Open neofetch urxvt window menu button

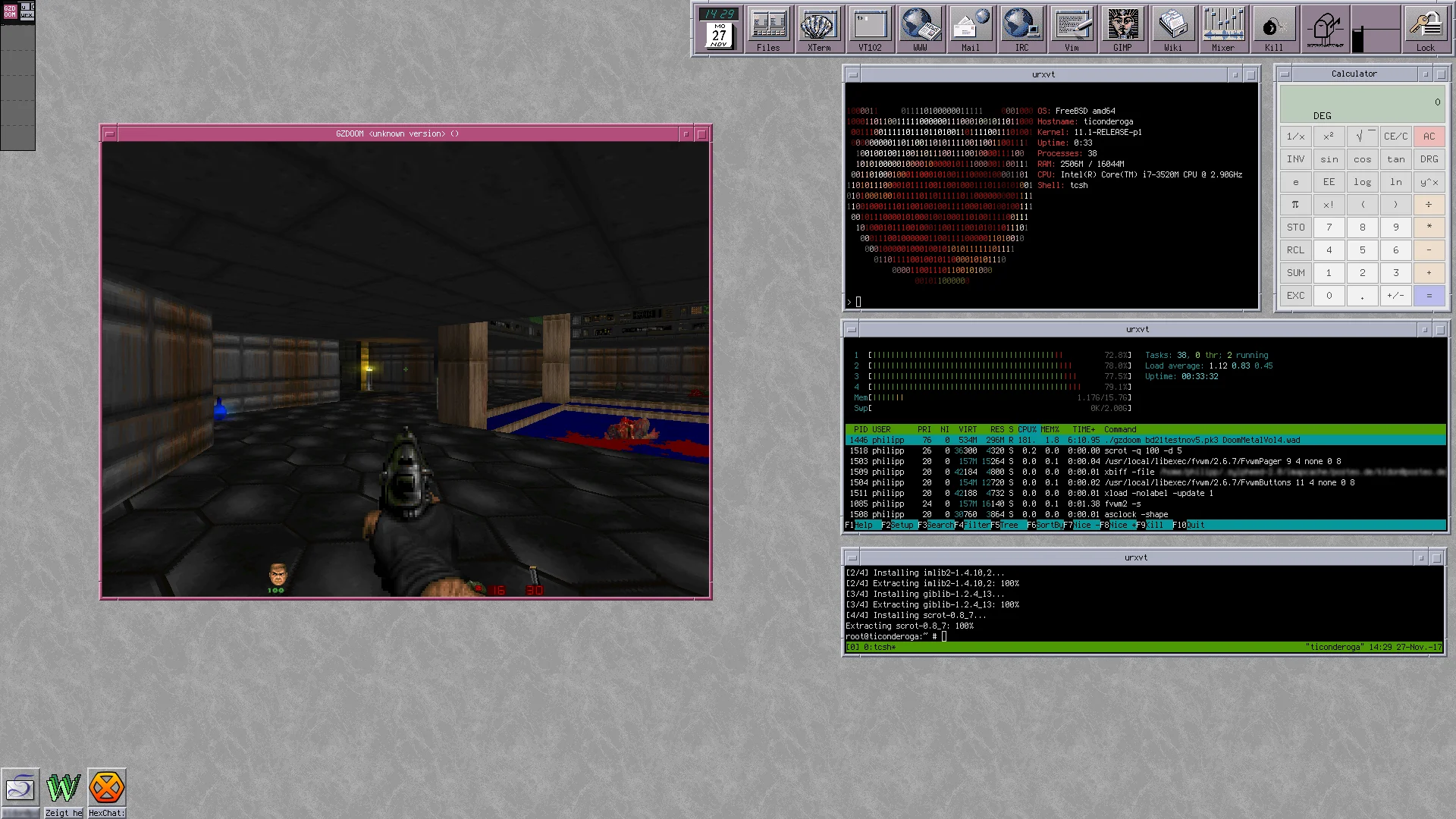click(852, 74)
